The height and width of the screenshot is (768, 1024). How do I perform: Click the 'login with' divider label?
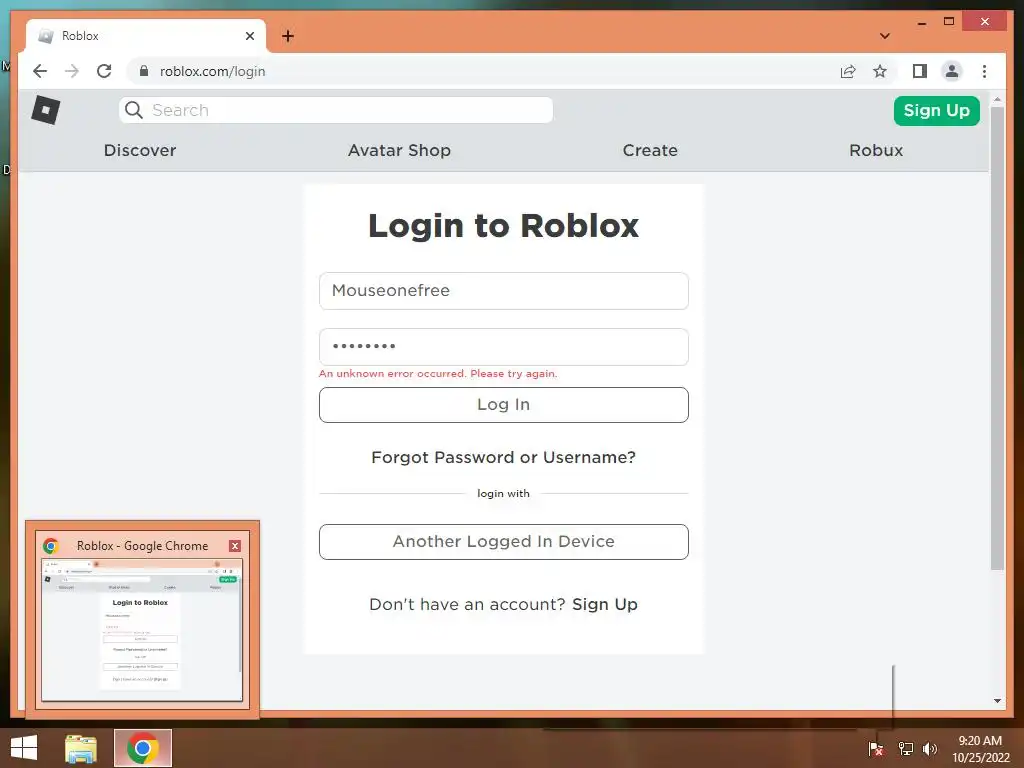coord(504,493)
